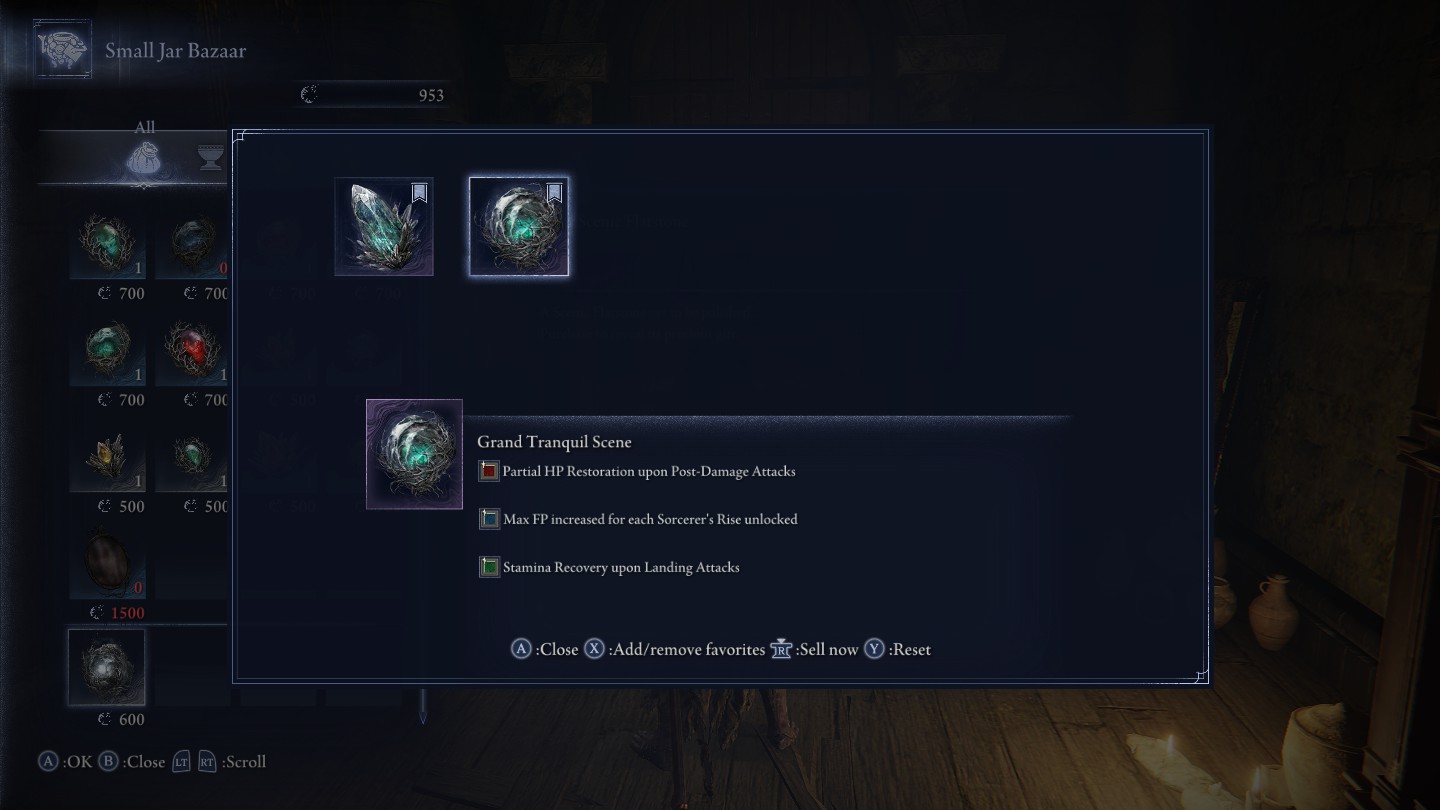Click the Close button prompt in dialog
Screen dimensions: 1440x810
(x=545, y=649)
